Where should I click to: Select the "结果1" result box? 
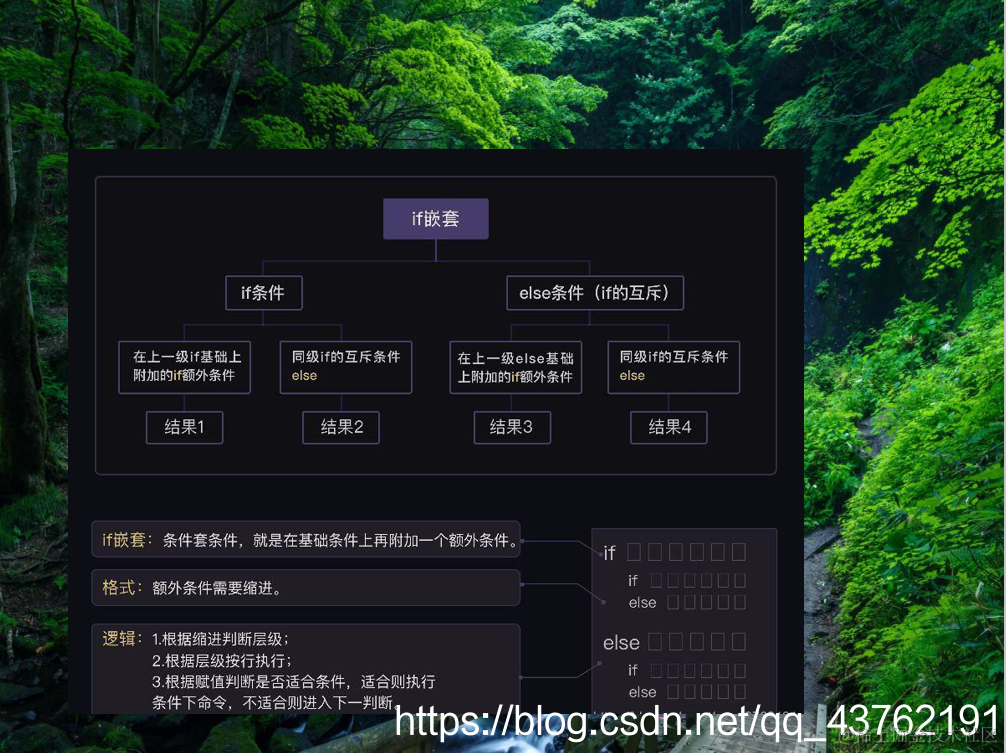[x=184, y=427]
